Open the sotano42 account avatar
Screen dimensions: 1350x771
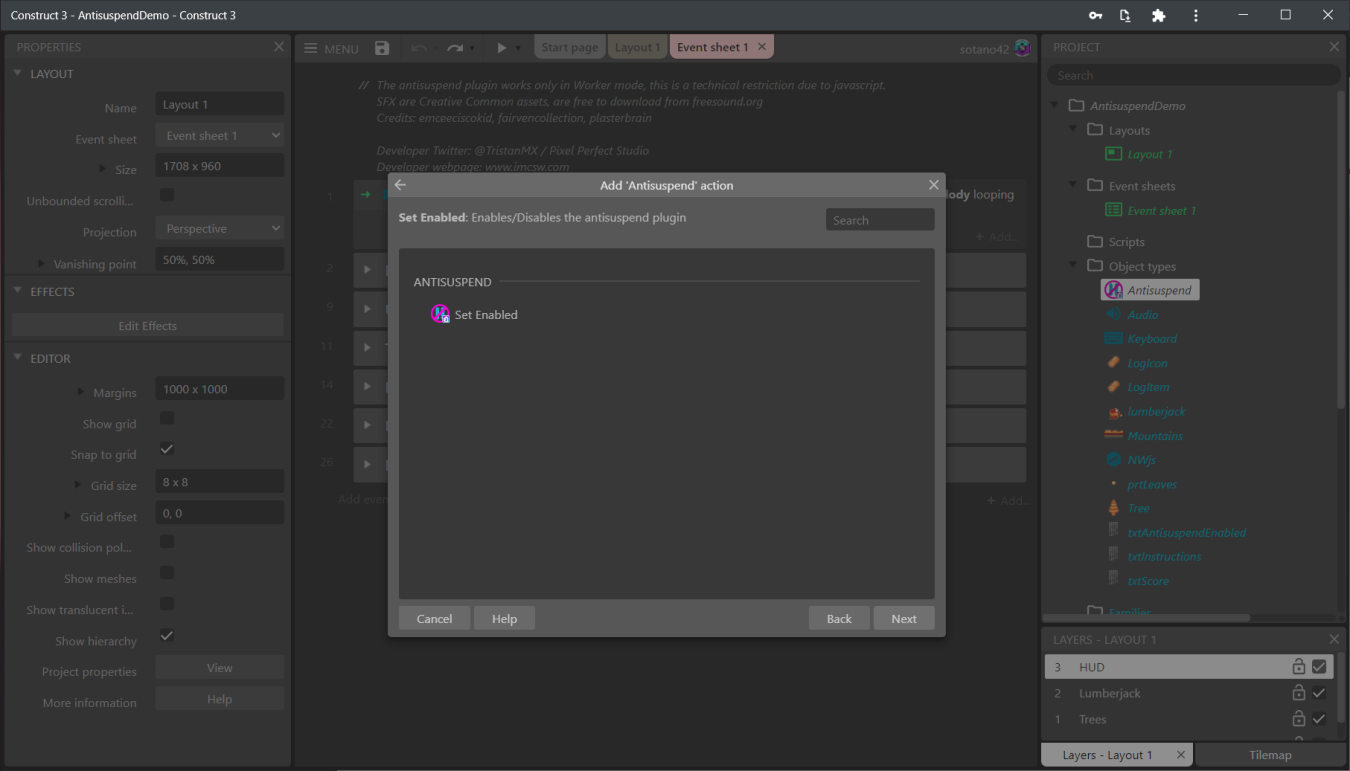pos(1022,47)
